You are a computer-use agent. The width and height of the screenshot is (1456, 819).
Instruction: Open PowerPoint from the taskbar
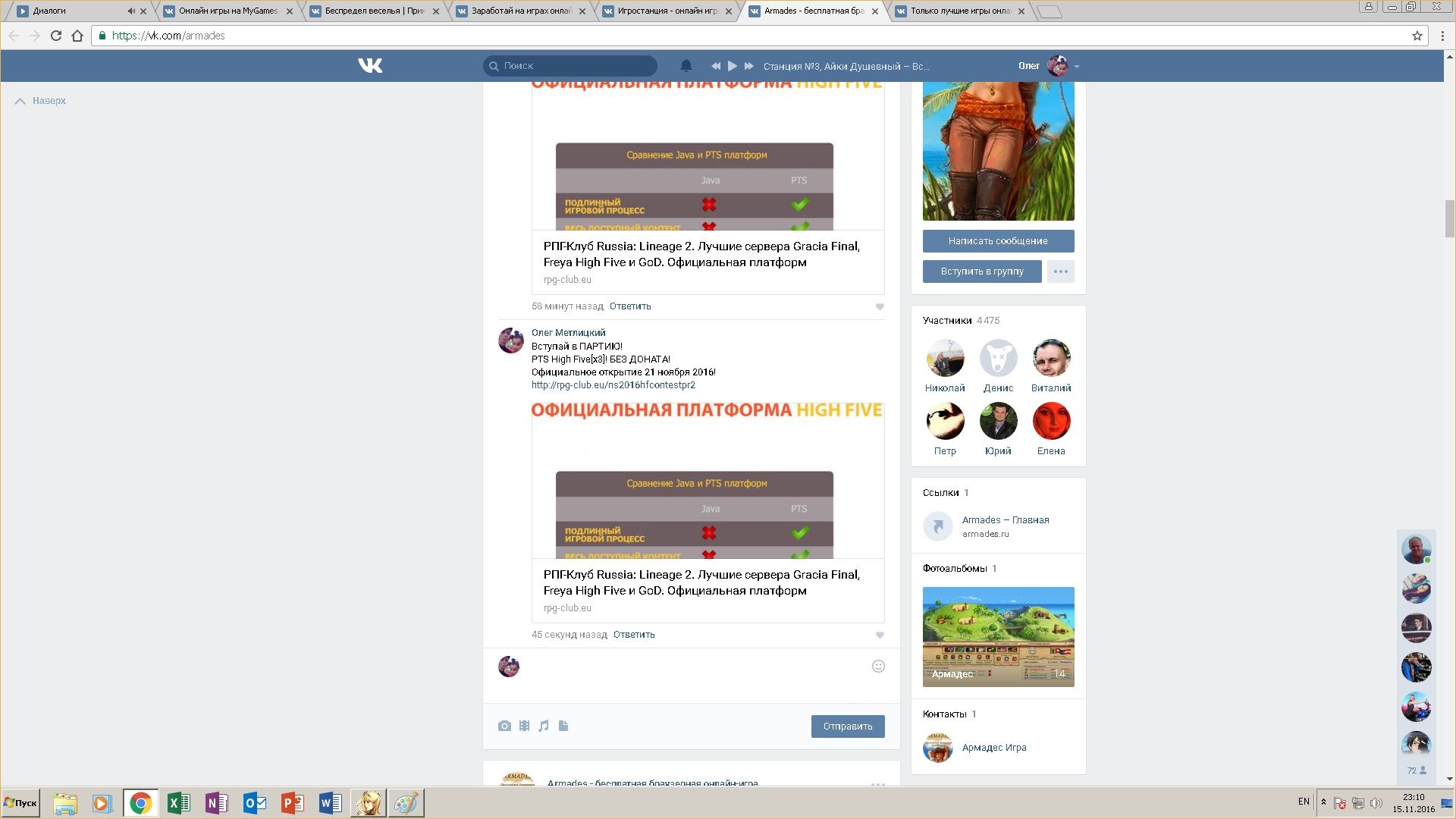click(x=293, y=803)
